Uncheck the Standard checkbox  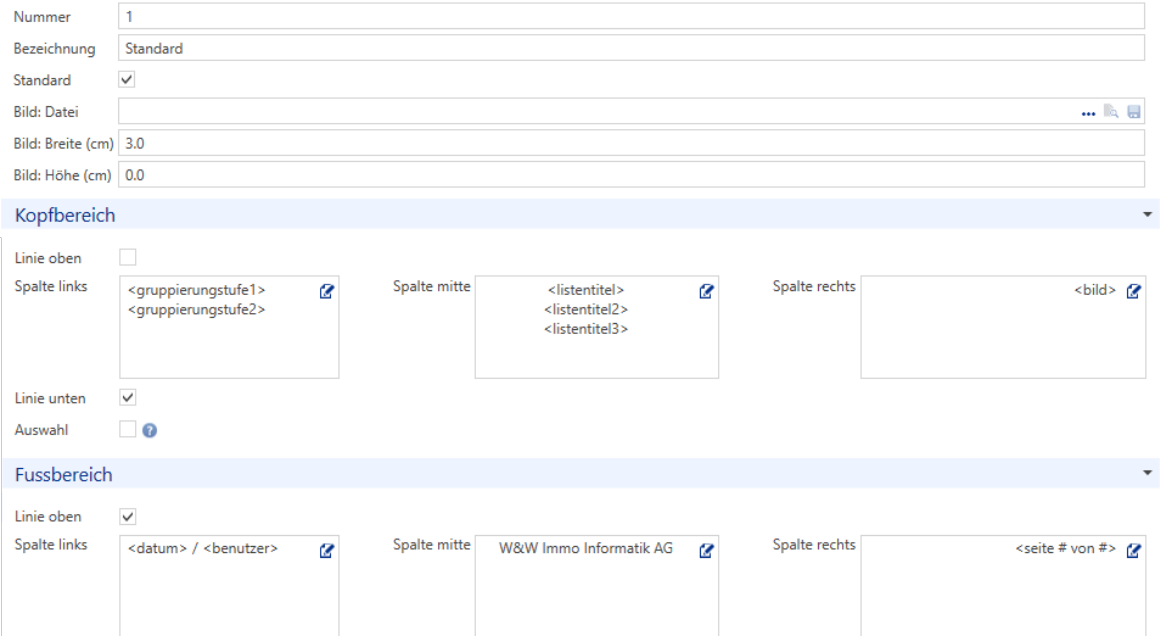(x=127, y=80)
